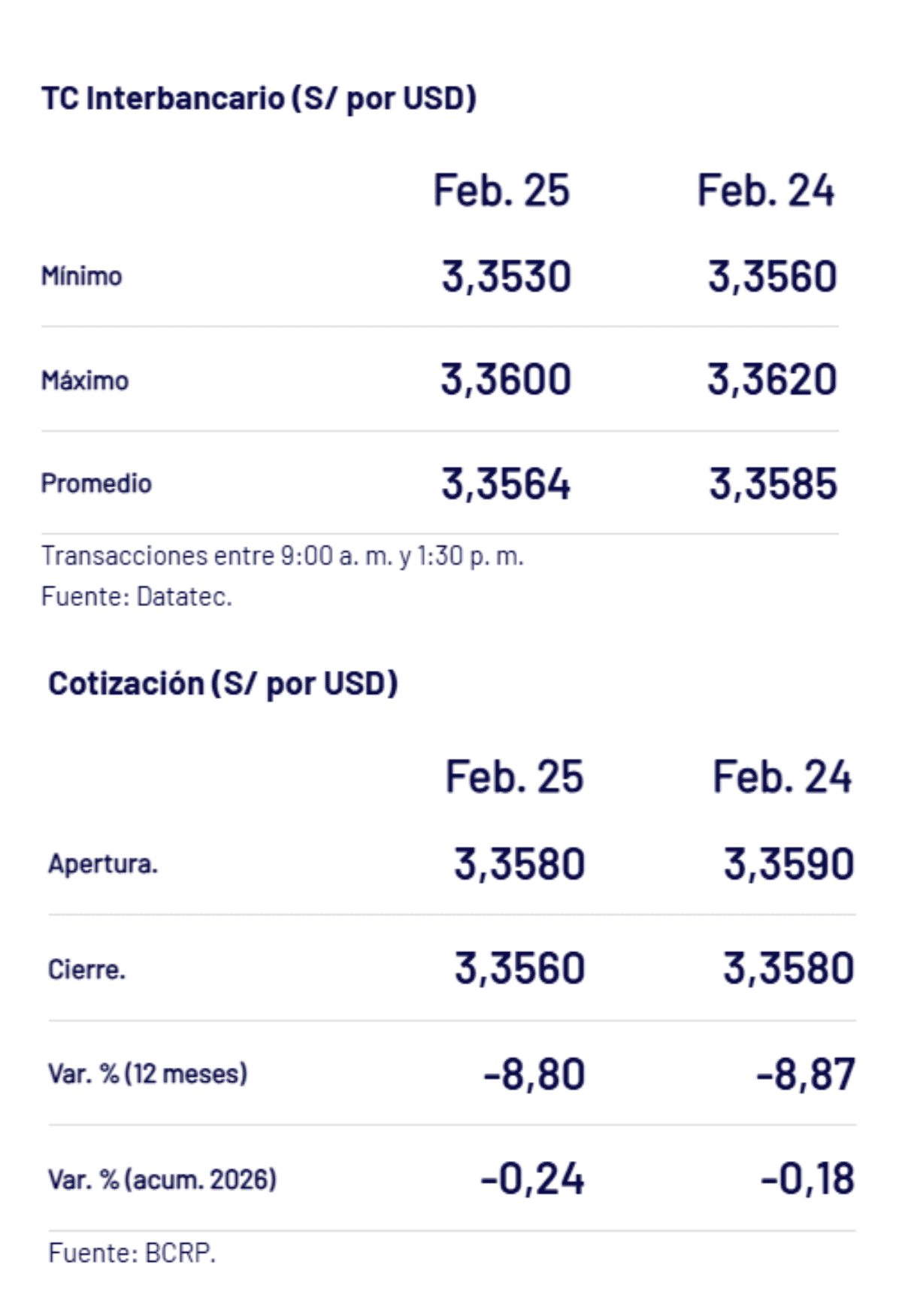Click the Máximo value 3,3600
This screenshot has height=1316, width=902.
click(x=506, y=379)
